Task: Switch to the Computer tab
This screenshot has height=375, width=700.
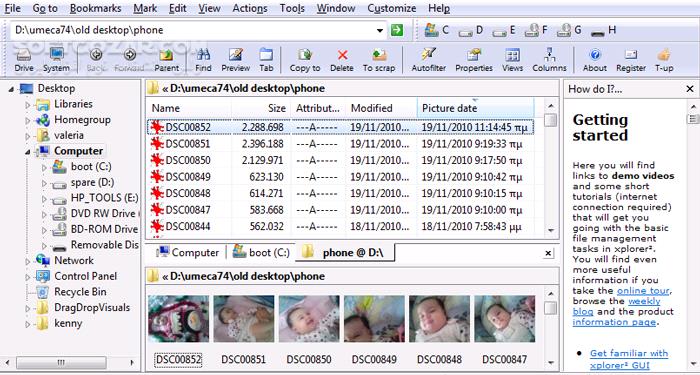Action: coord(187,253)
